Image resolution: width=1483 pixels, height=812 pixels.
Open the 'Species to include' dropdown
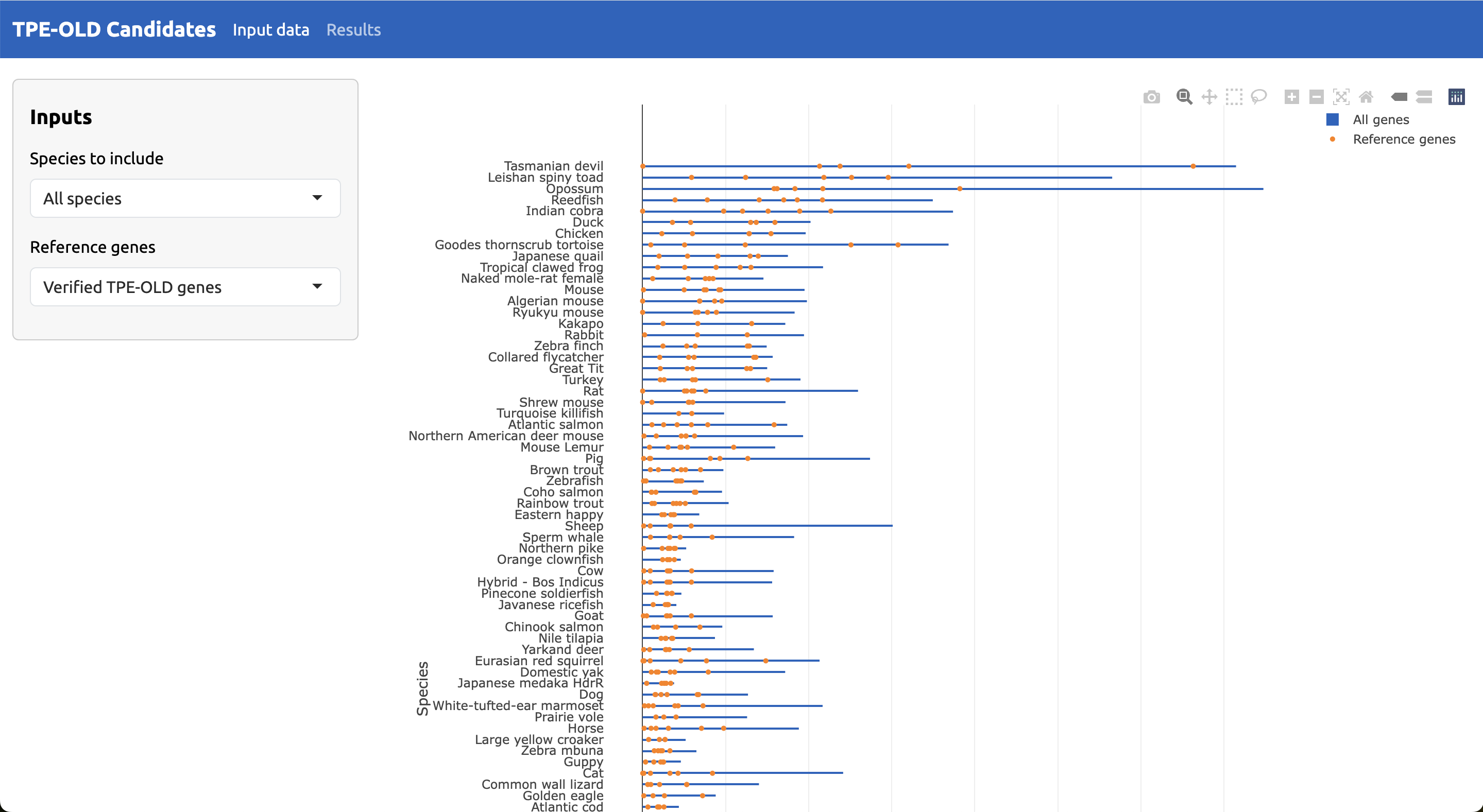pos(184,198)
